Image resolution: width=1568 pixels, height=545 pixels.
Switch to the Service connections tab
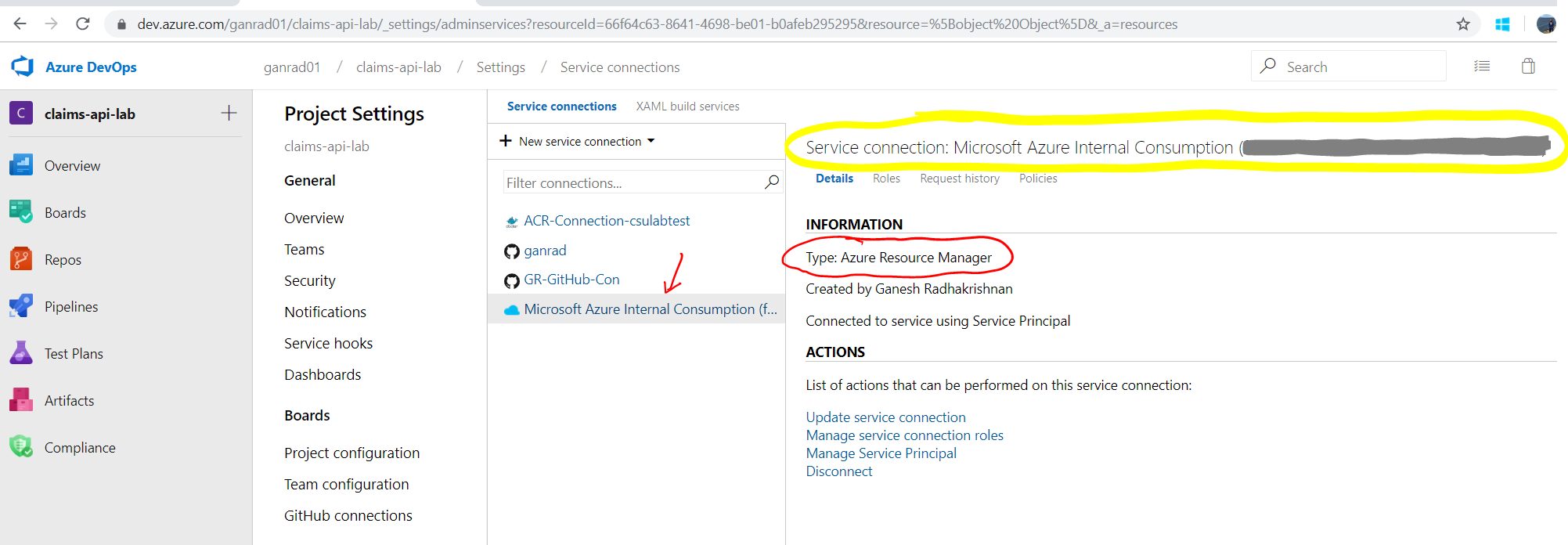pos(561,106)
